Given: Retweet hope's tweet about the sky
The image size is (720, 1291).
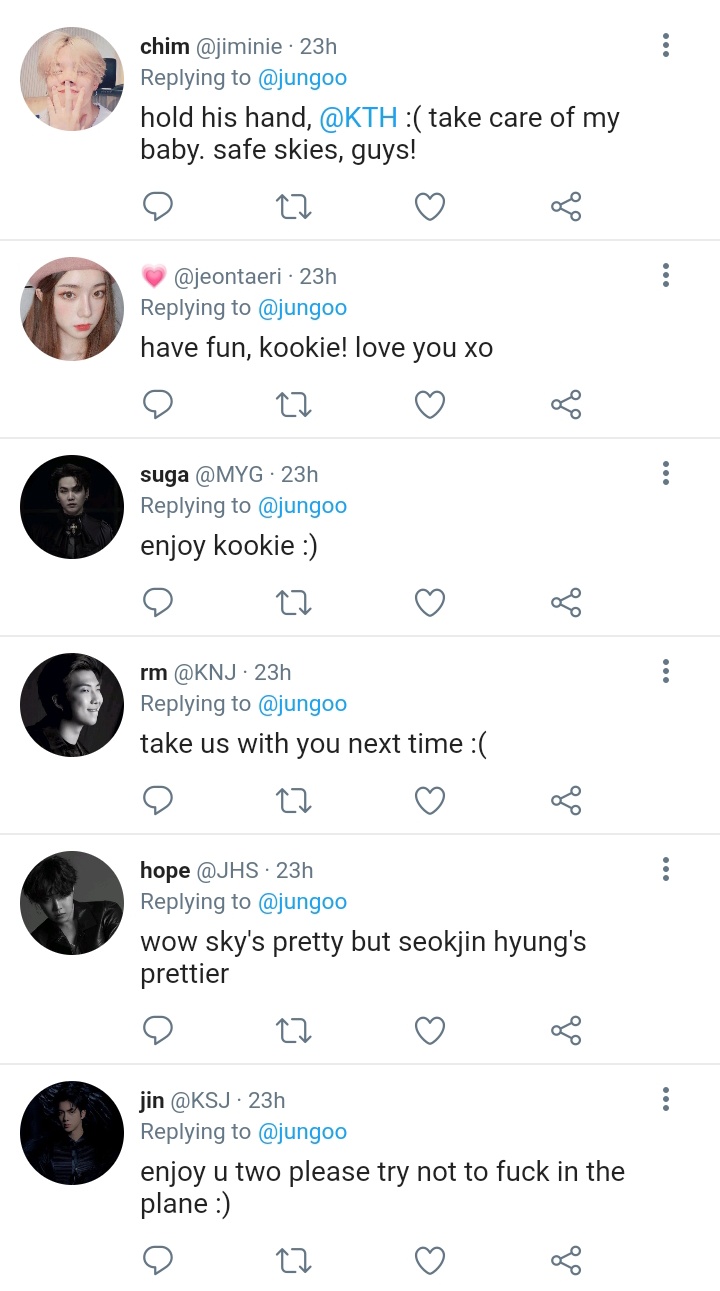Looking at the screenshot, I should click(x=293, y=1031).
